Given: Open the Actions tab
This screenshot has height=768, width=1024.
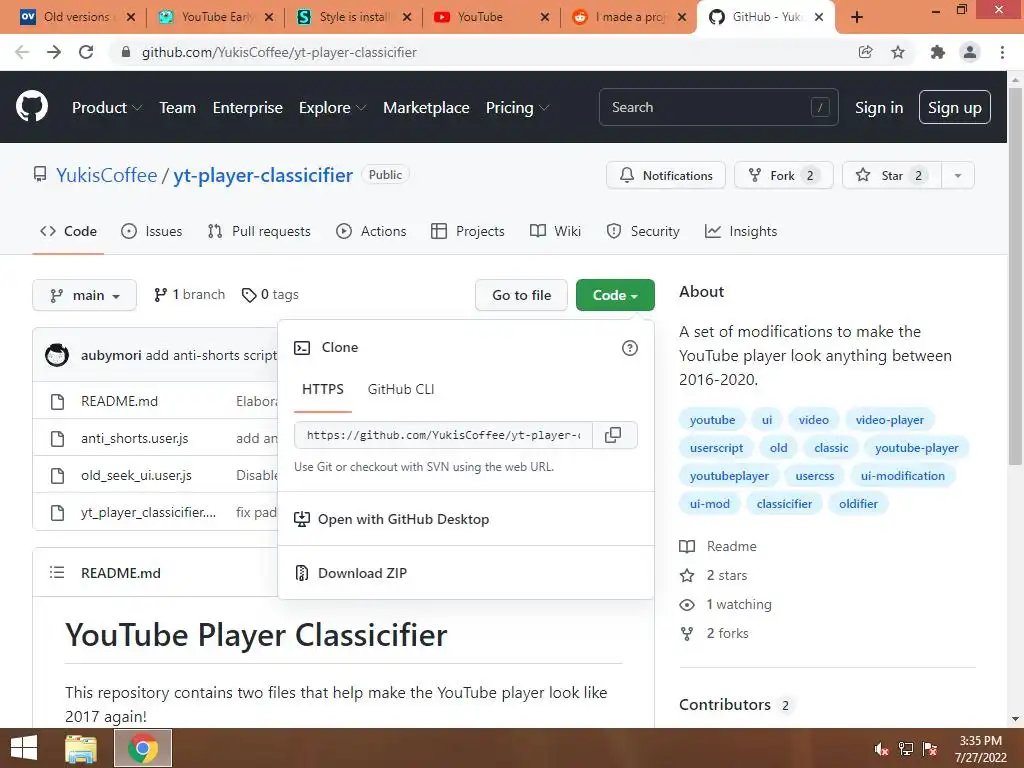Looking at the screenshot, I should (371, 231).
